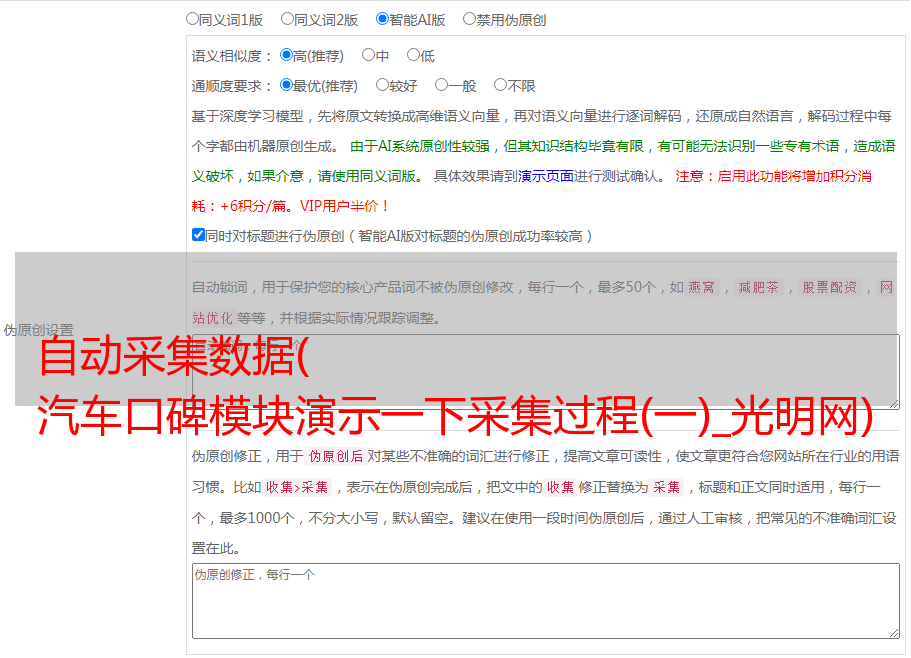Select the 同义词1版 radio option
The image size is (911, 658).
192,19
